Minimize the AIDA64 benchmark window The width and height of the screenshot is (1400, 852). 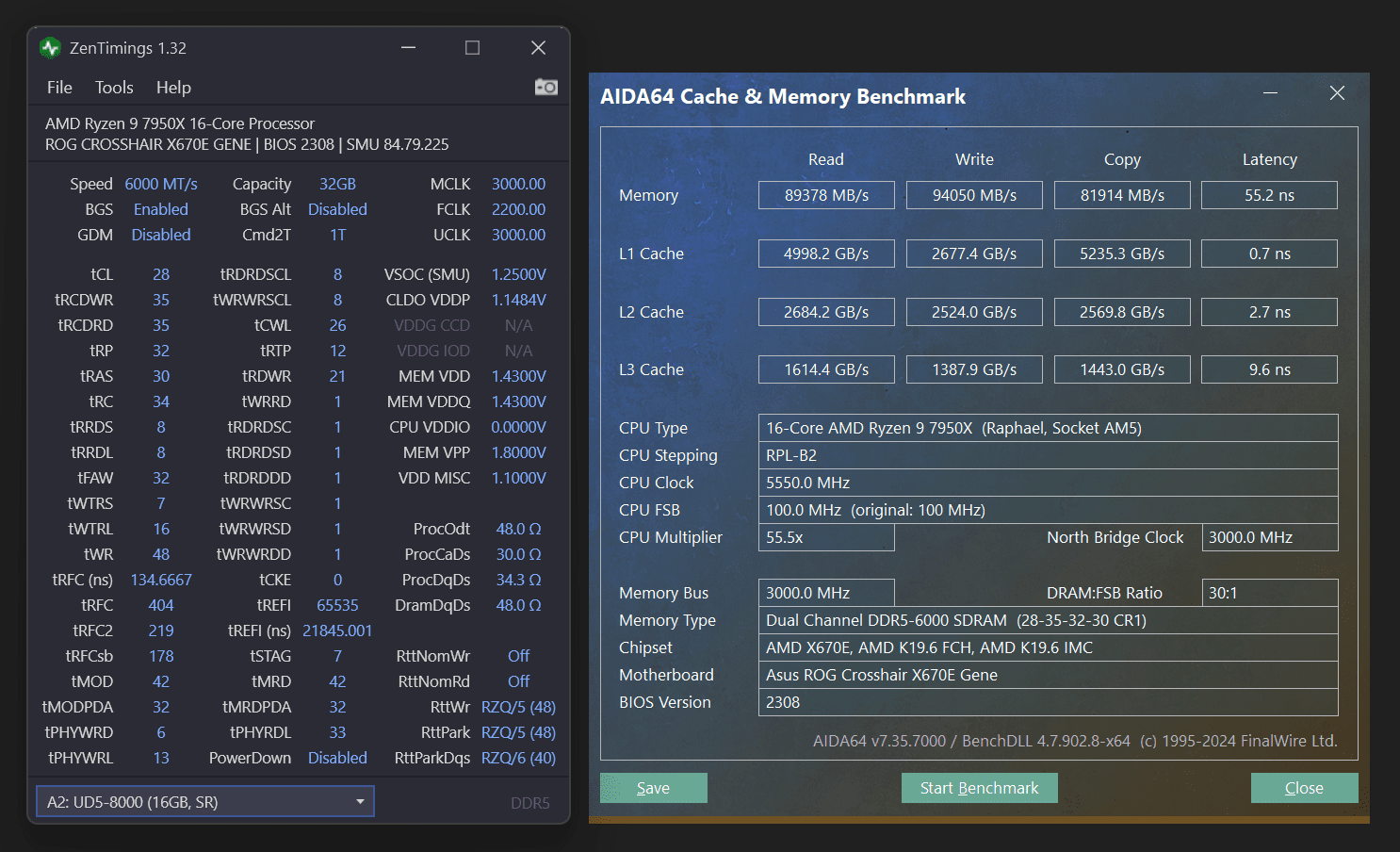pos(1270,92)
